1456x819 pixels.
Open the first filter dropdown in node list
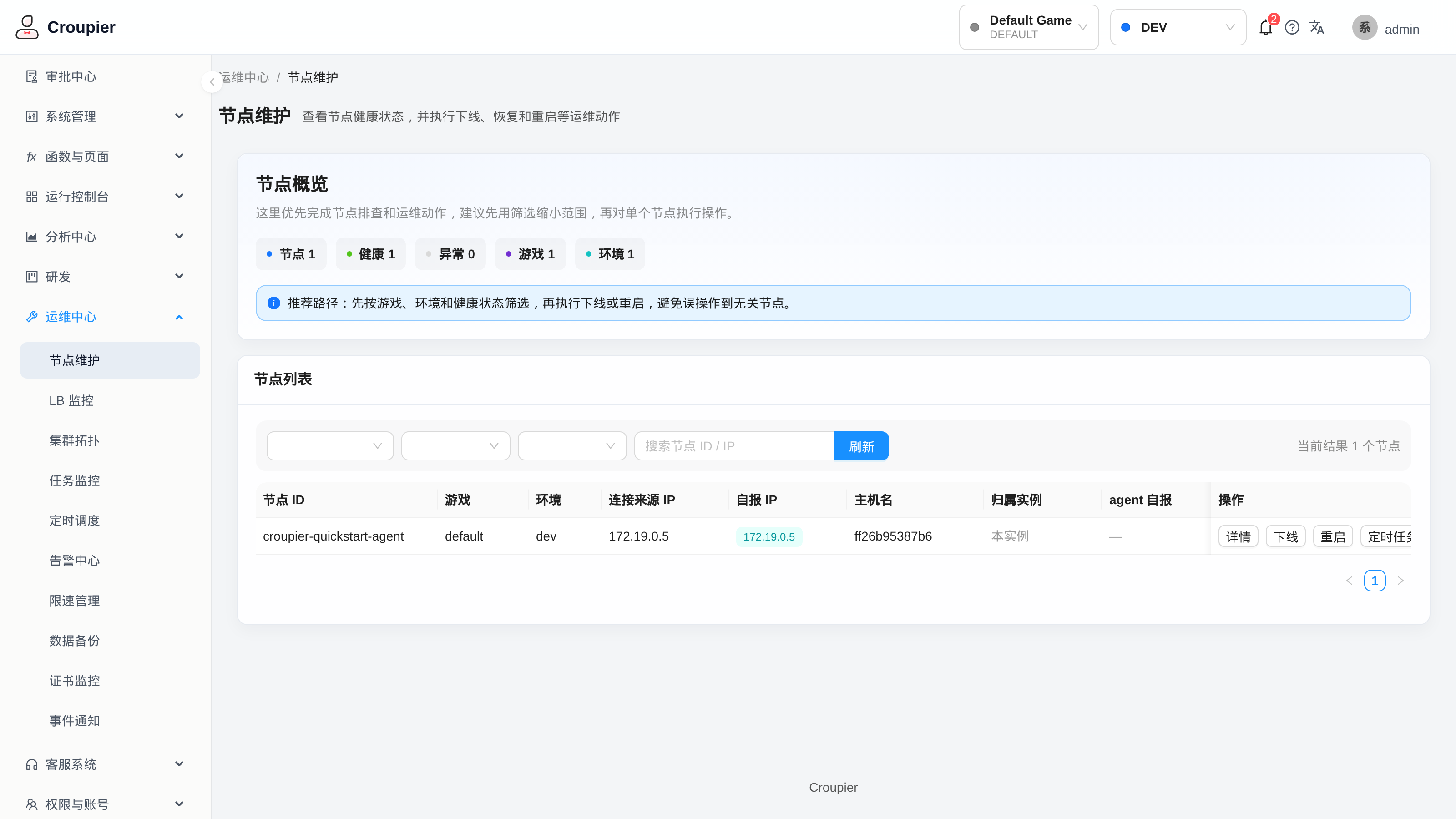(x=330, y=446)
